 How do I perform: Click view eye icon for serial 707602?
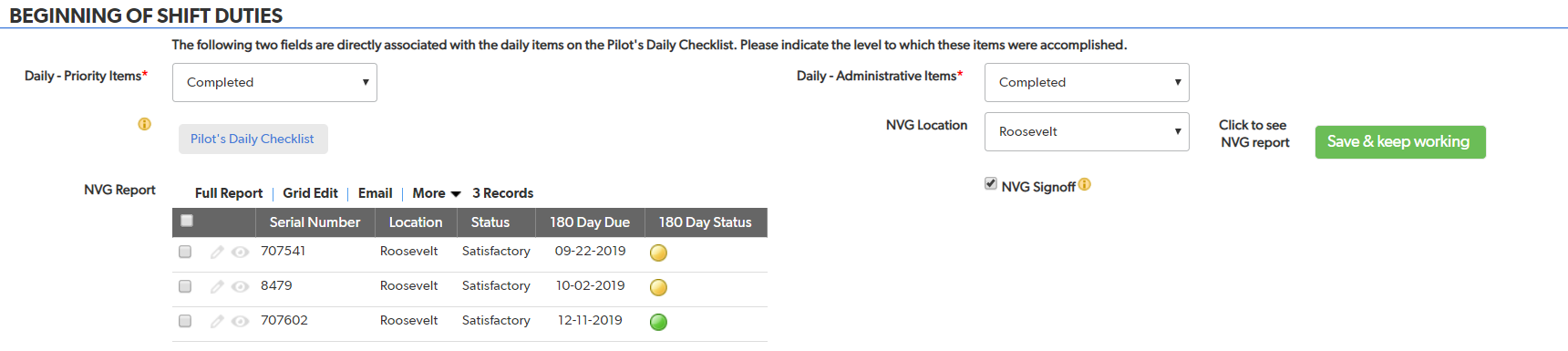(240, 322)
